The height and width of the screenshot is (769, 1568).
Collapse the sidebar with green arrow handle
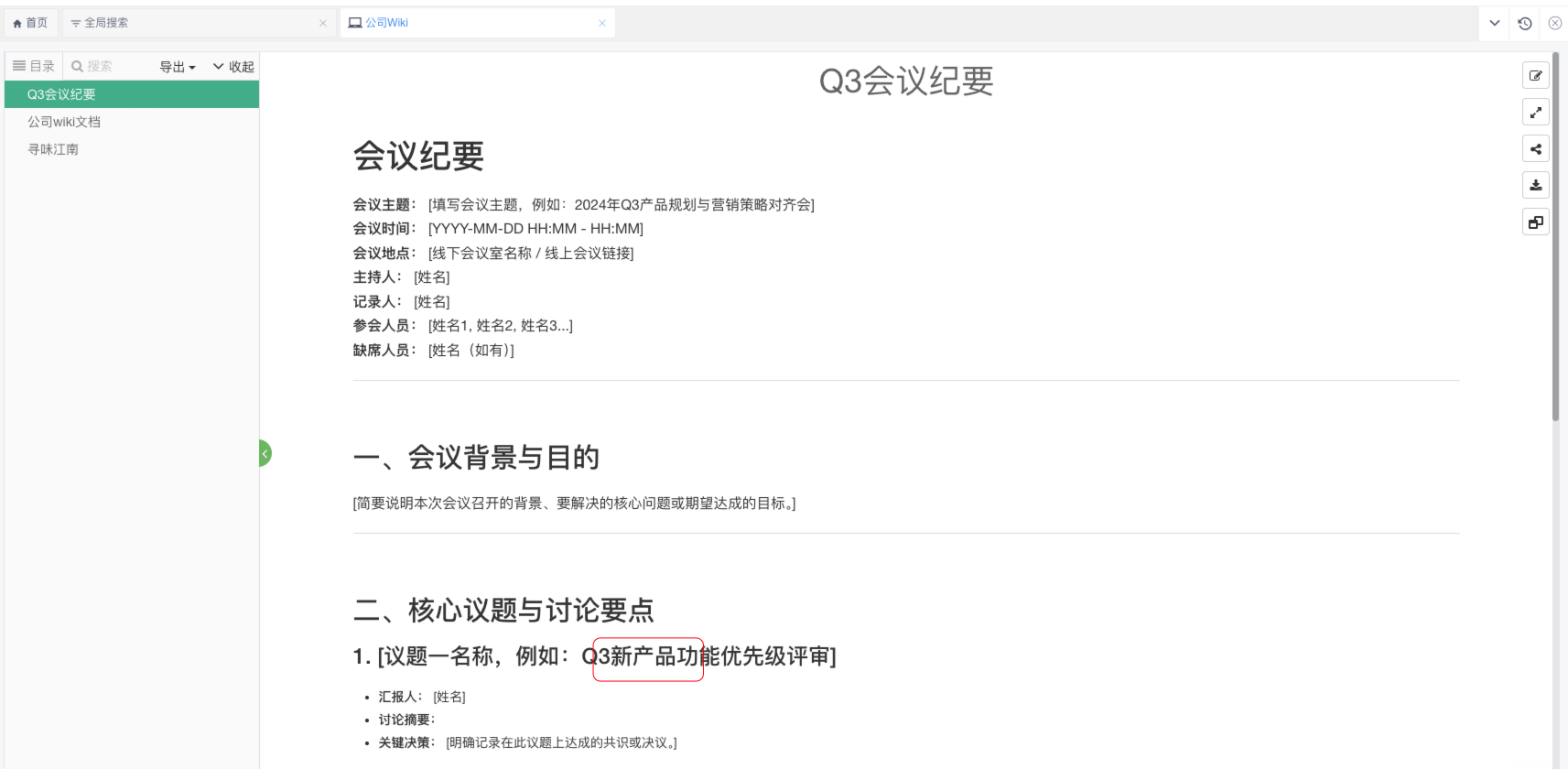(265, 453)
